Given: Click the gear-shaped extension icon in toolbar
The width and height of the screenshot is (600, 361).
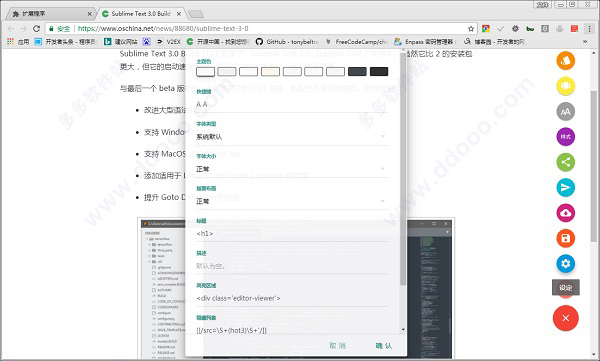Looking at the screenshot, I should click(x=515, y=29).
